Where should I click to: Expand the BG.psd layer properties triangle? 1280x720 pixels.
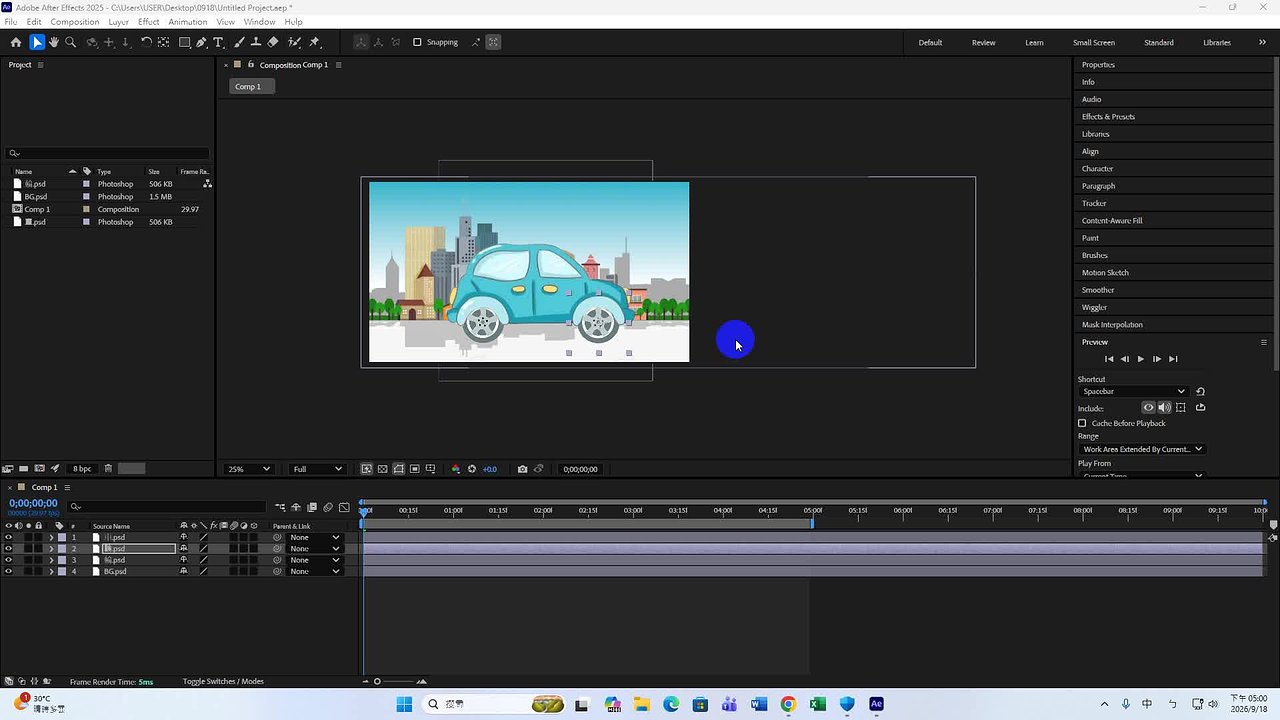(x=51, y=571)
